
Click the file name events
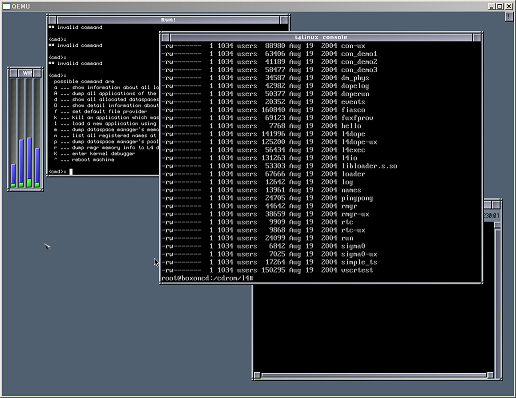[x=353, y=102]
